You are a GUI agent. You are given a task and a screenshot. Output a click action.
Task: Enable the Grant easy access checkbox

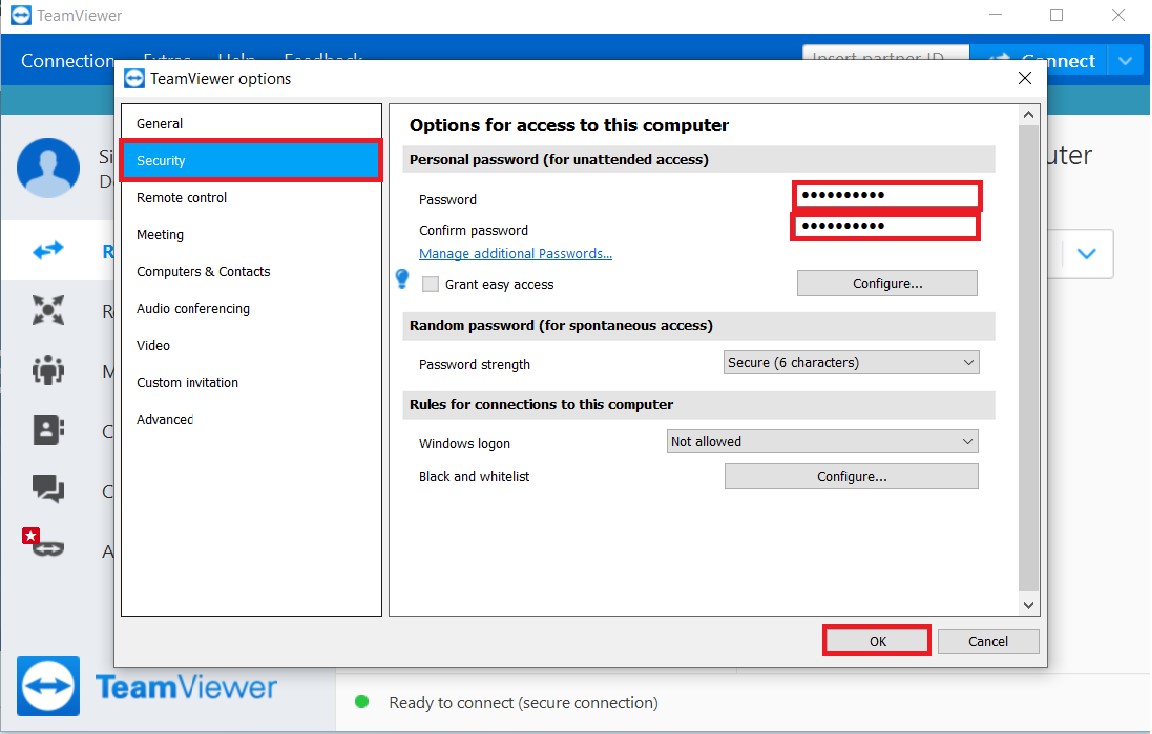[431, 284]
